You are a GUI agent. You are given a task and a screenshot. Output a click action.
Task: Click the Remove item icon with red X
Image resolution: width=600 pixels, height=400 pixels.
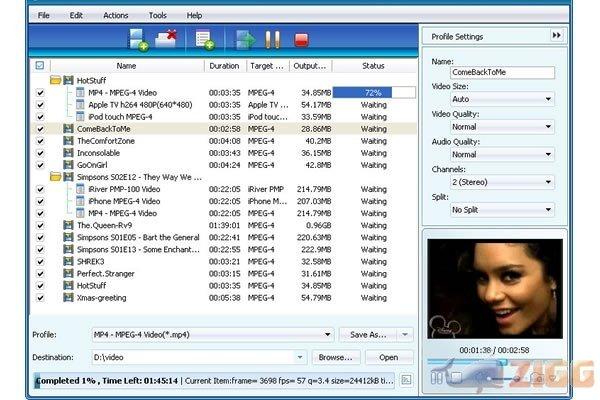coord(166,41)
